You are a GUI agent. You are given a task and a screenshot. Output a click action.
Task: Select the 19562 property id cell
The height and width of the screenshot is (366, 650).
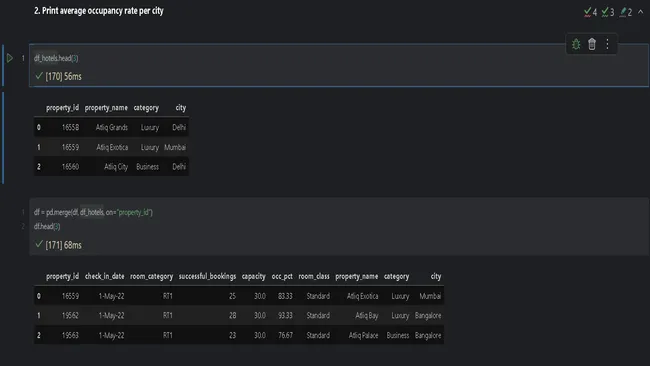(x=70, y=315)
